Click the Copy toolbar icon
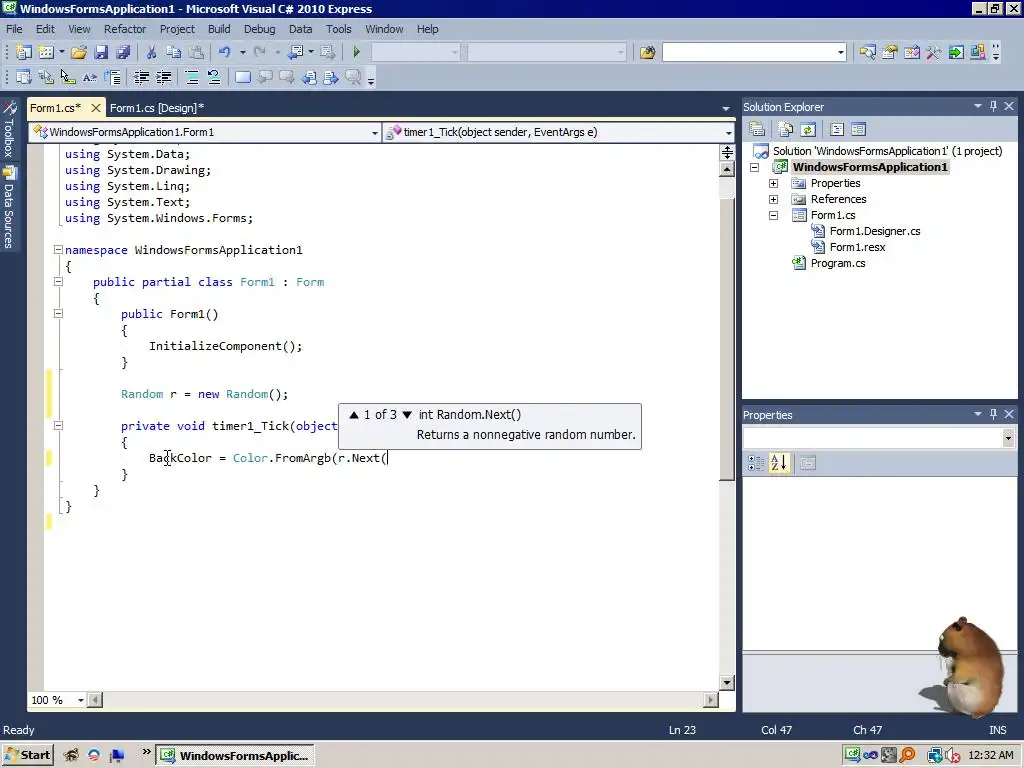 [174, 52]
